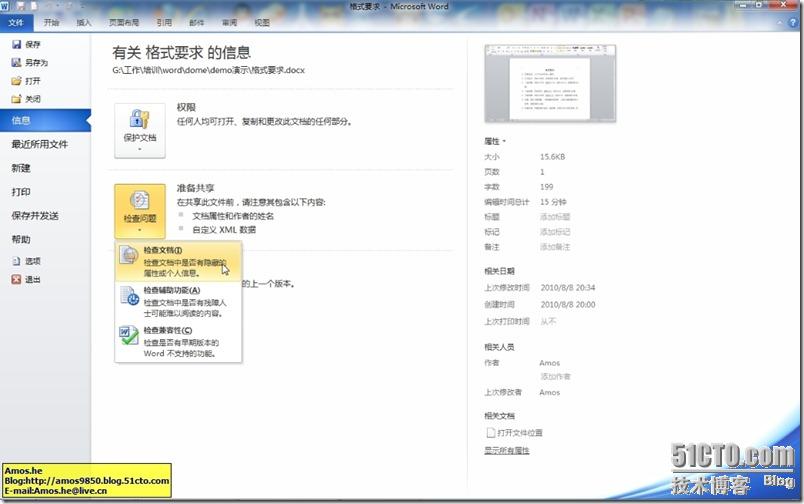
Task: Expand the 属性 (Properties) dropdown
Action: coord(495,141)
